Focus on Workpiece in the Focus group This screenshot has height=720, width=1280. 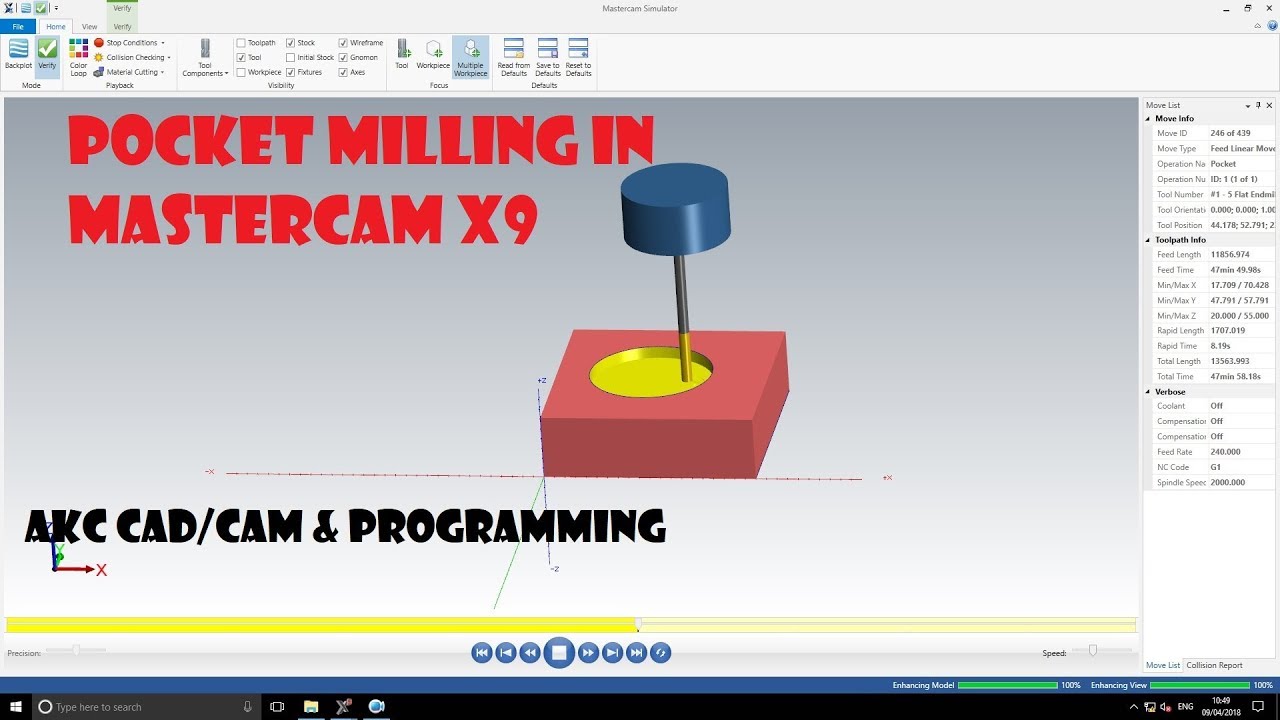coord(433,55)
